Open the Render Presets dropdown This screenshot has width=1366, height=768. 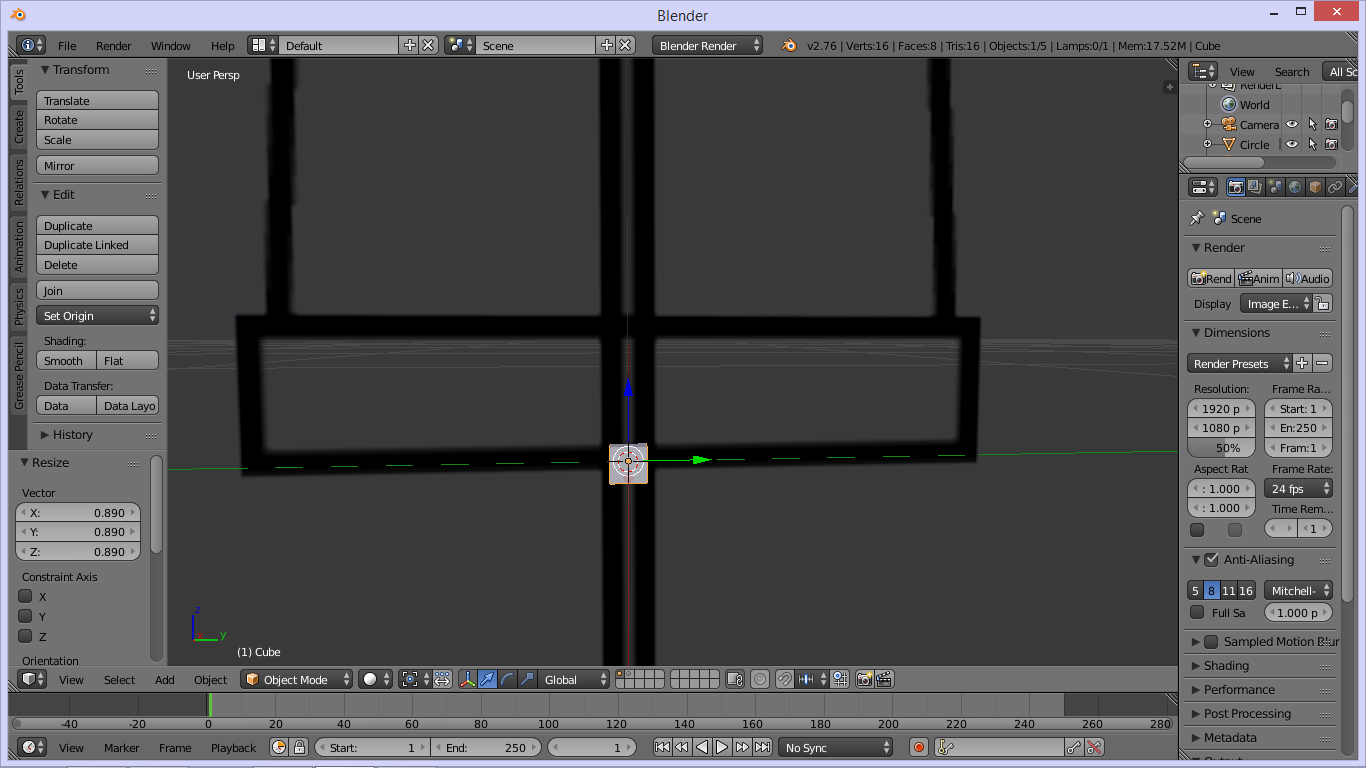point(1239,363)
